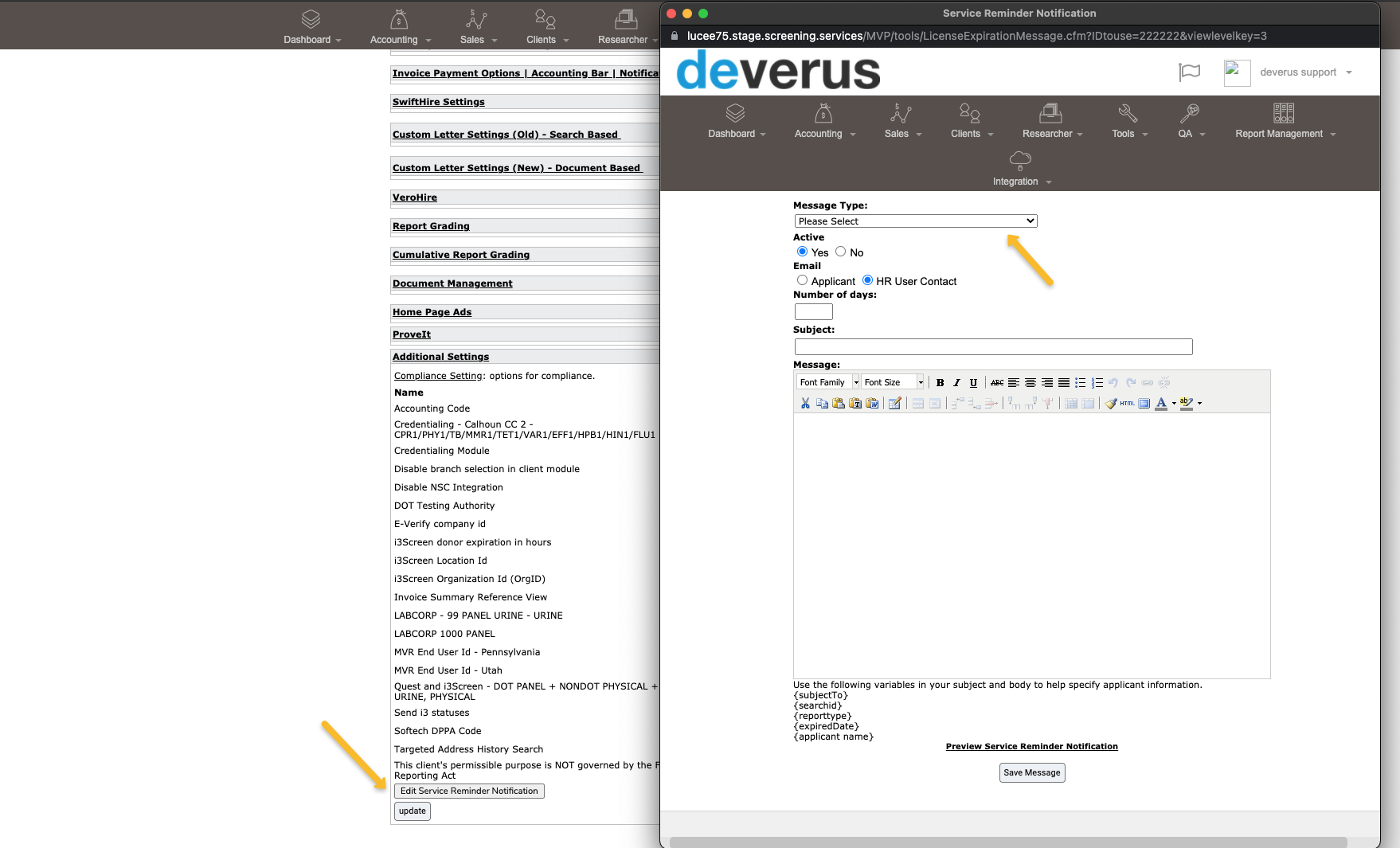The image size is (1400, 848).
Task: Toggle editor fullscreen mode icon
Action: coord(1144,403)
